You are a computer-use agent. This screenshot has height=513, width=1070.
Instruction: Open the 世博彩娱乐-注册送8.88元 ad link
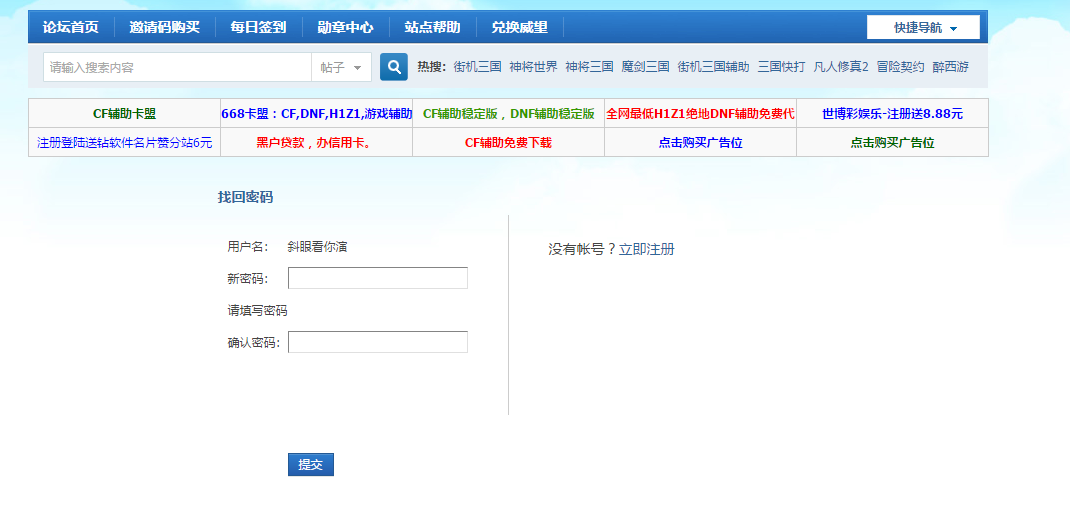click(892, 114)
